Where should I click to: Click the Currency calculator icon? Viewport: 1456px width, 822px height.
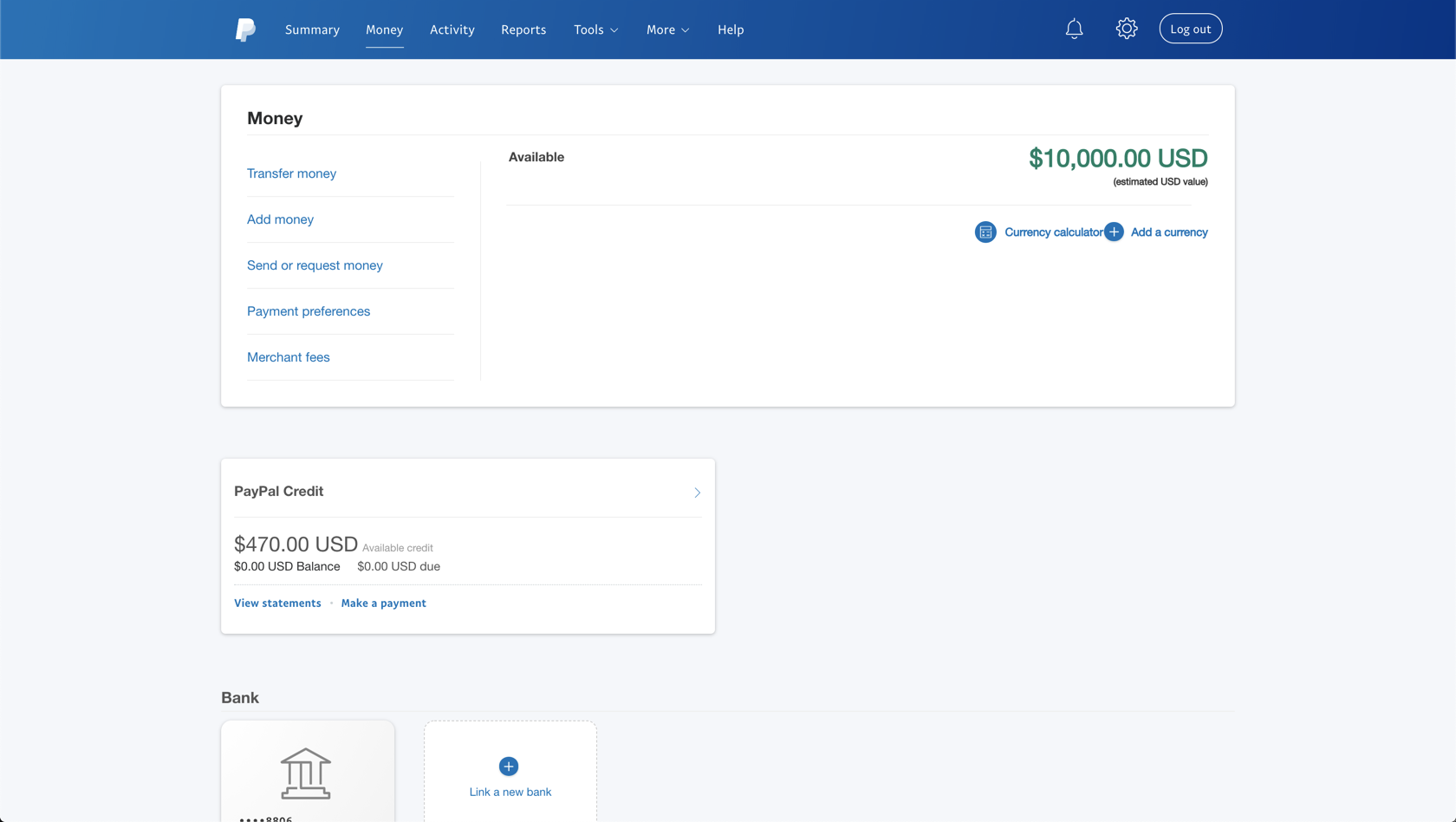point(985,232)
